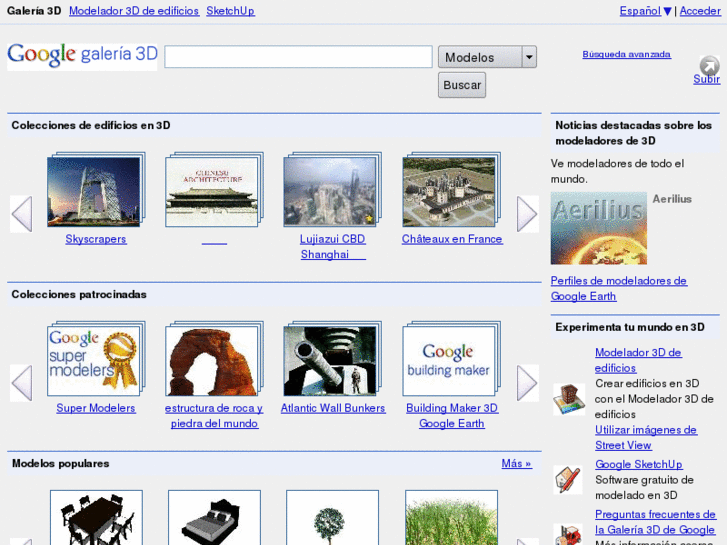
Task: Open the Lujiazui CBD Shanghai thumbnail
Action: [332, 190]
